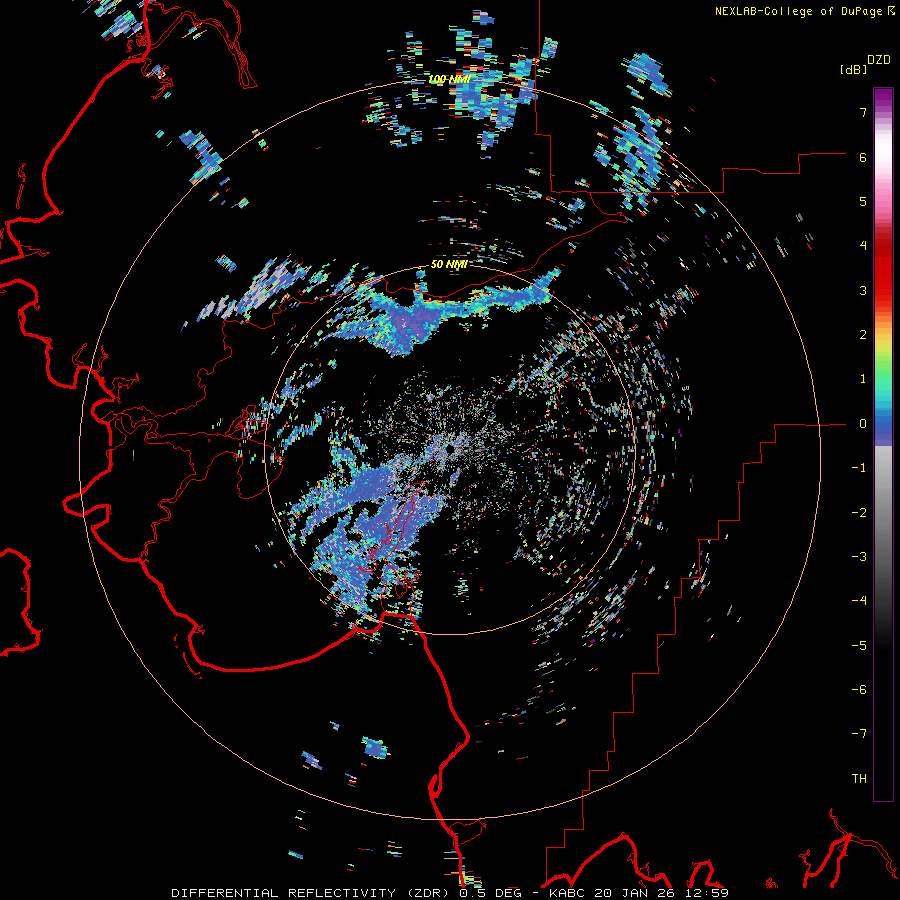
Task: Select the -6 value on the scale
Action: coord(859,690)
